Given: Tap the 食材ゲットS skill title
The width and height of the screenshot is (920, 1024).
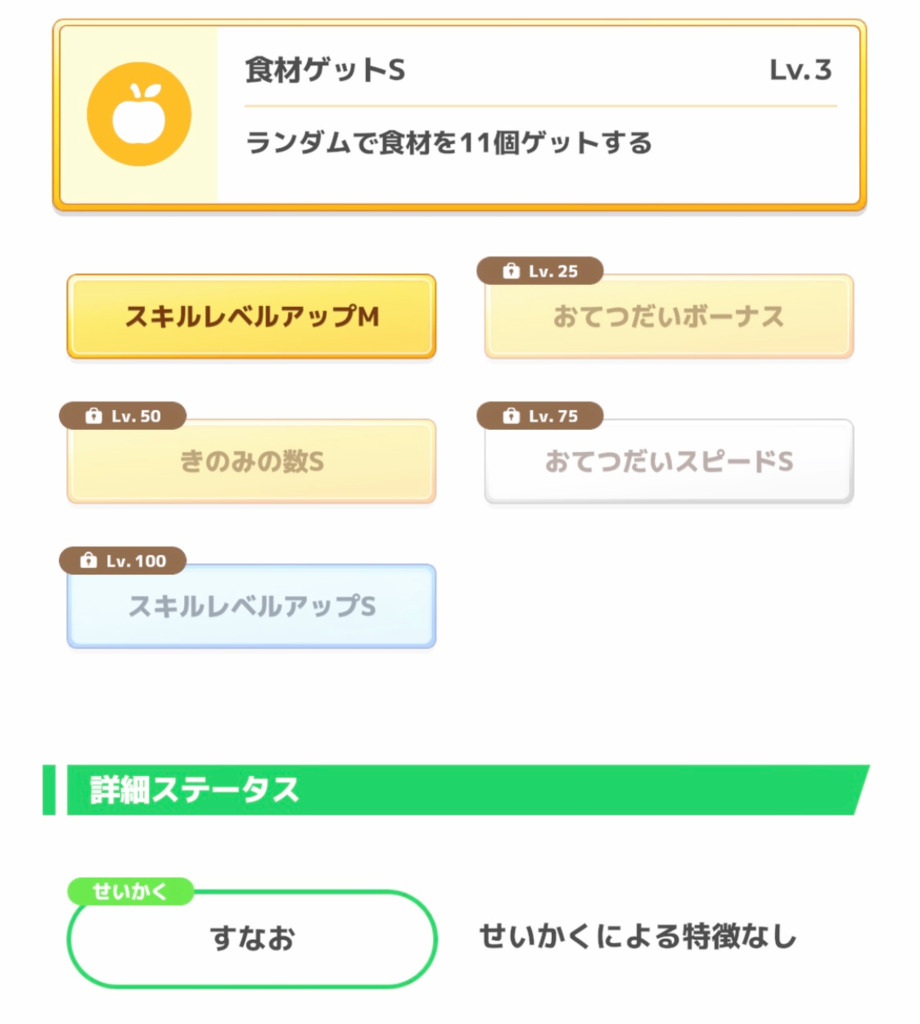Looking at the screenshot, I should click(x=325, y=71).
